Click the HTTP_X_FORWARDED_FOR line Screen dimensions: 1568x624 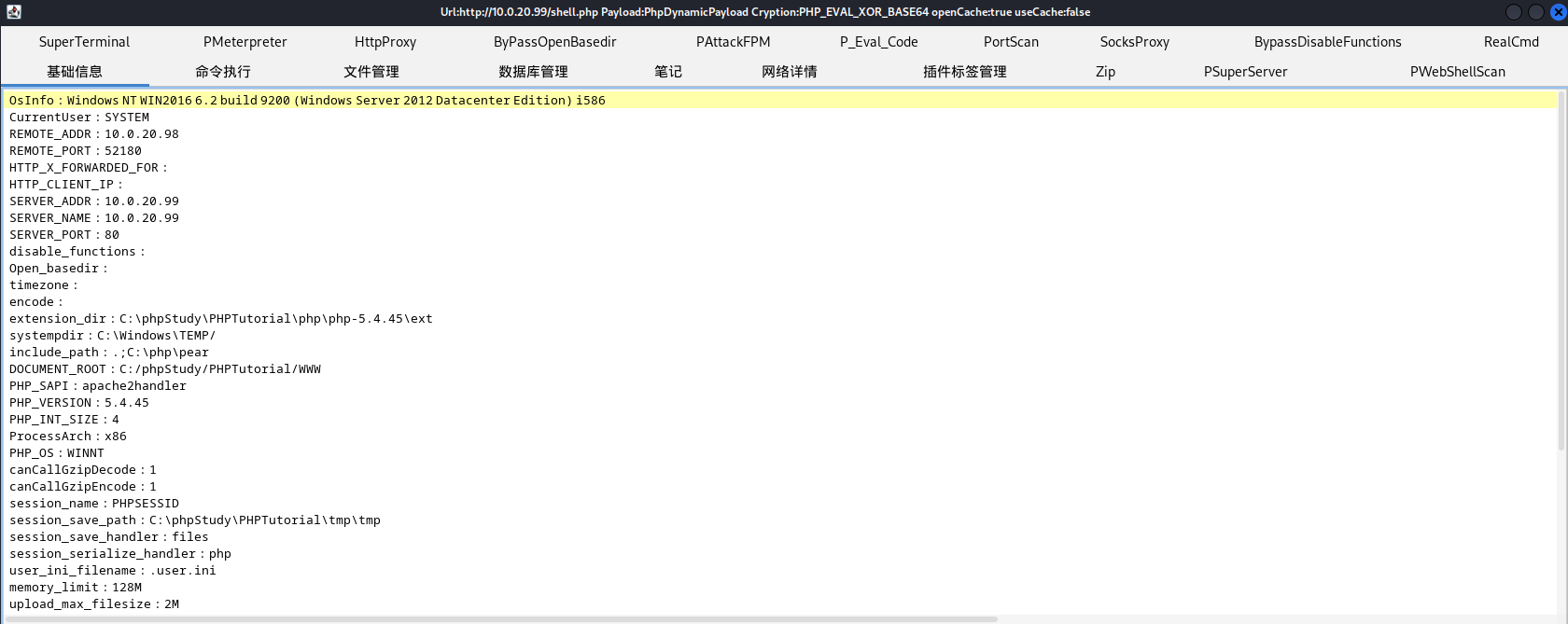pyautogui.click(x=89, y=167)
